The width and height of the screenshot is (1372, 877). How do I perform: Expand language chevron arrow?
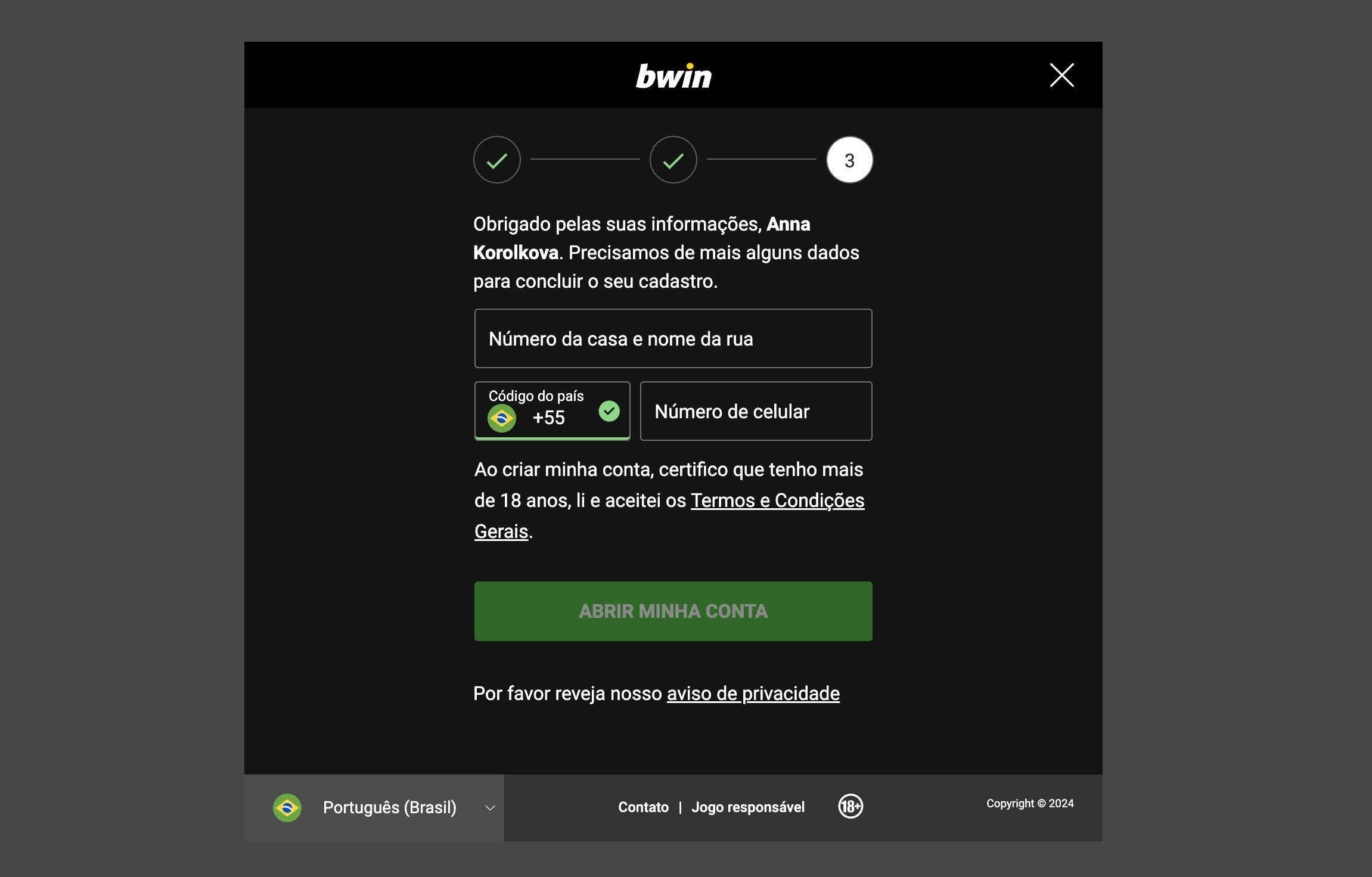coord(490,808)
